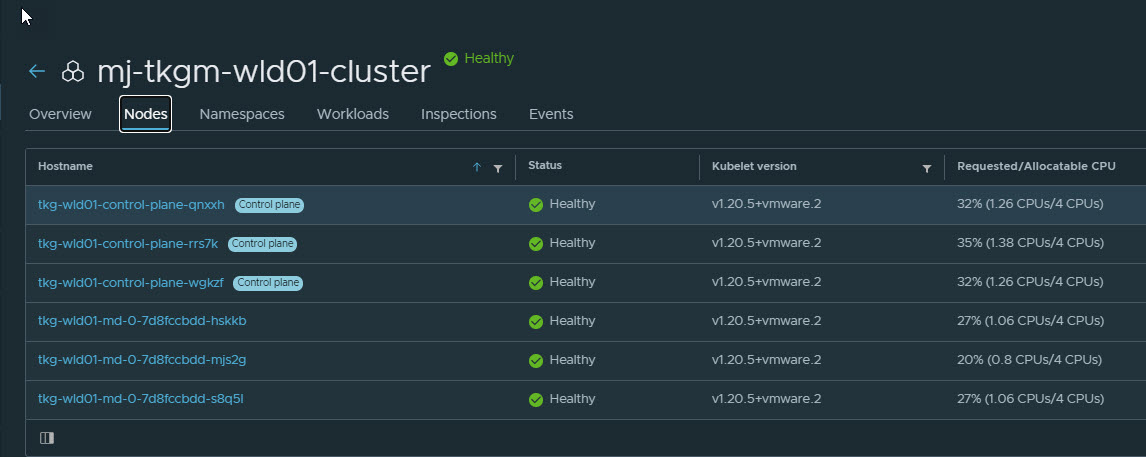Open node tkg-wld01-control-plane-rrs7k
This screenshot has height=457, width=1146.
128,243
